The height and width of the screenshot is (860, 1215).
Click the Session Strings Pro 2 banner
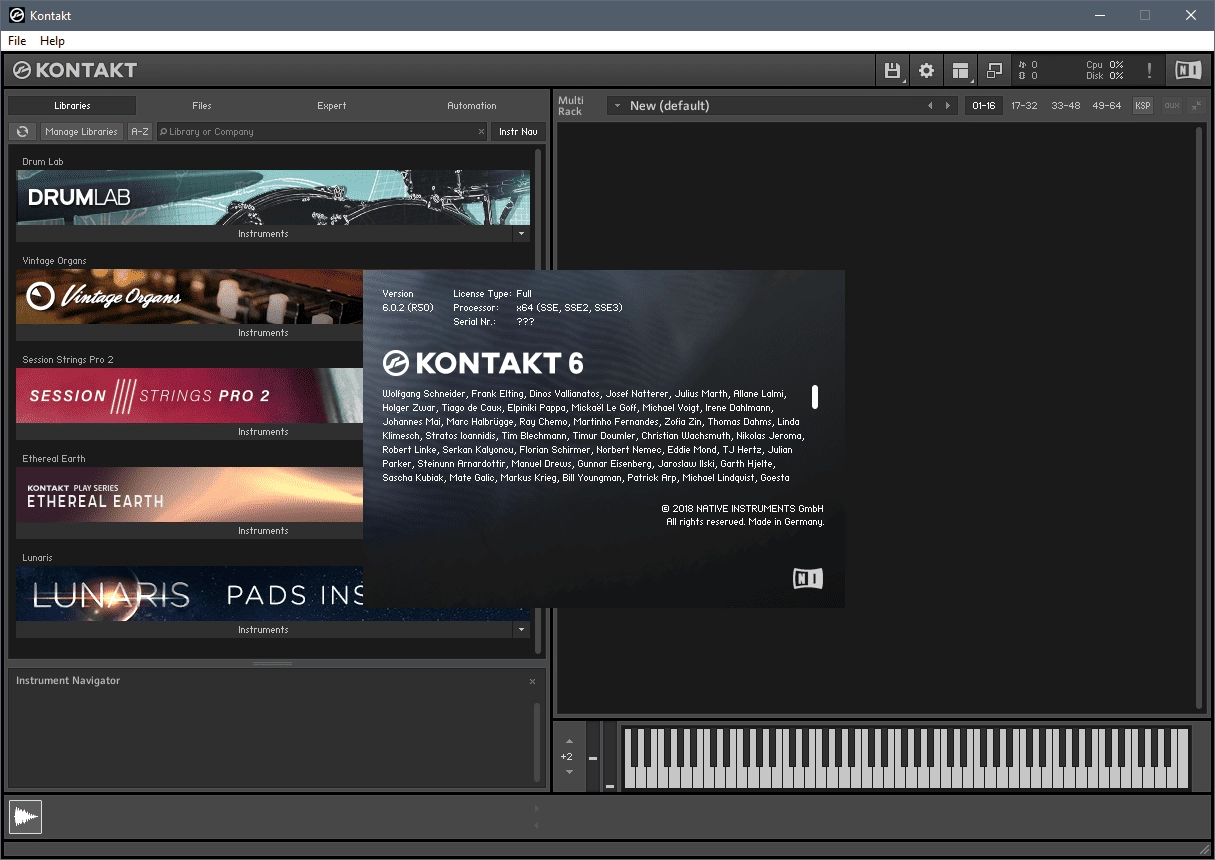(x=190, y=395)
